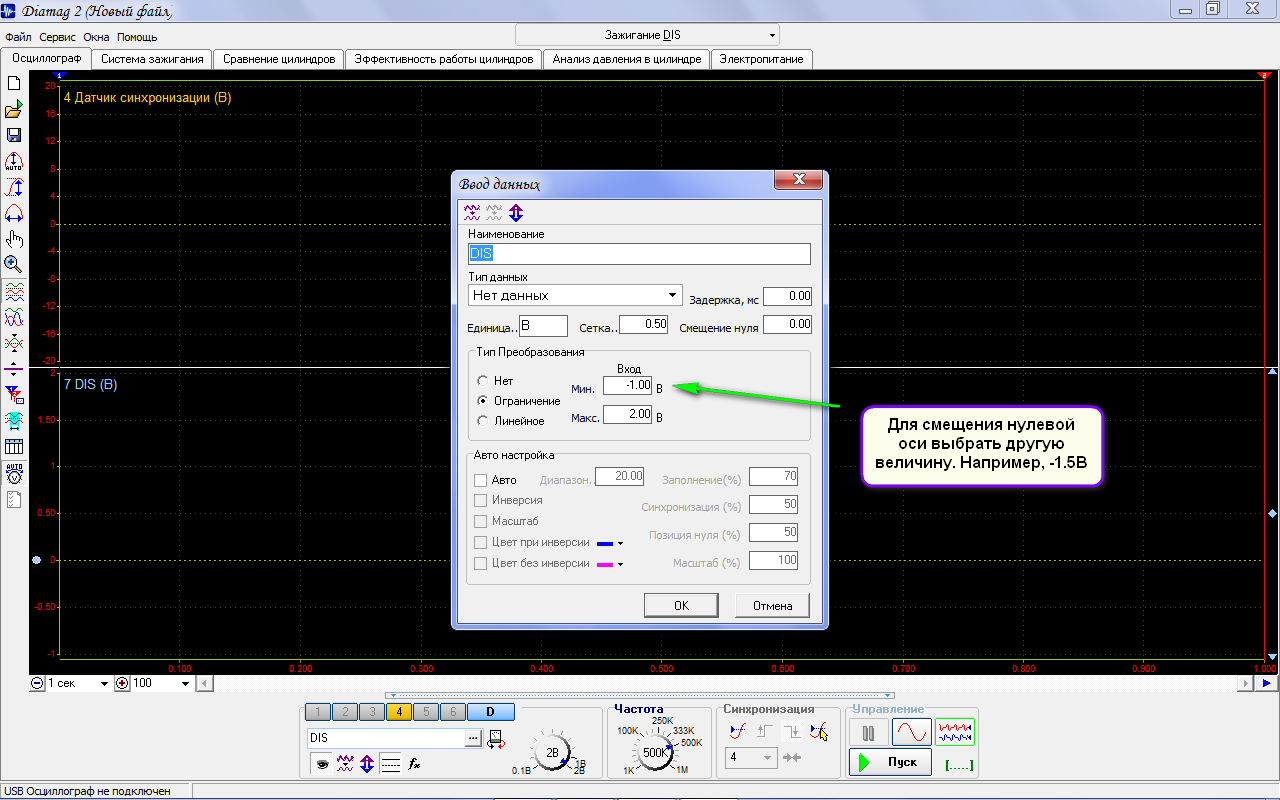Switch to 'Электропитание' tab
Image resolution: width=1280 pixels, height=800 pixels.
(762, 59)
